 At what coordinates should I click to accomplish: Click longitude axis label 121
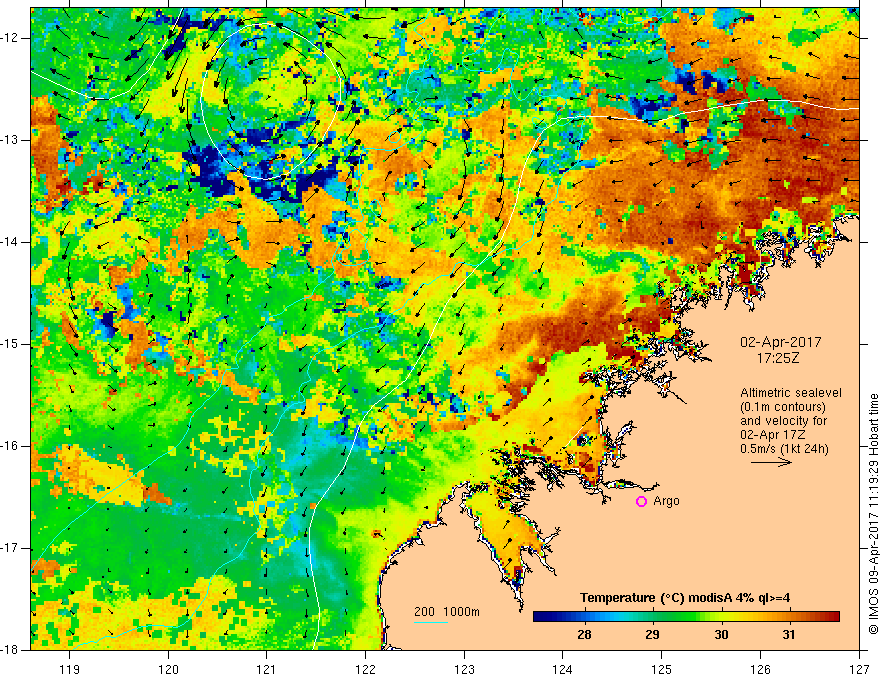coord(267,669)
